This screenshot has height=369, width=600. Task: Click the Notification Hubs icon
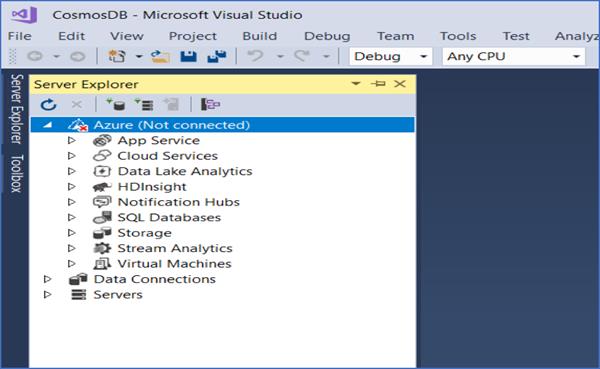(102, 202)
